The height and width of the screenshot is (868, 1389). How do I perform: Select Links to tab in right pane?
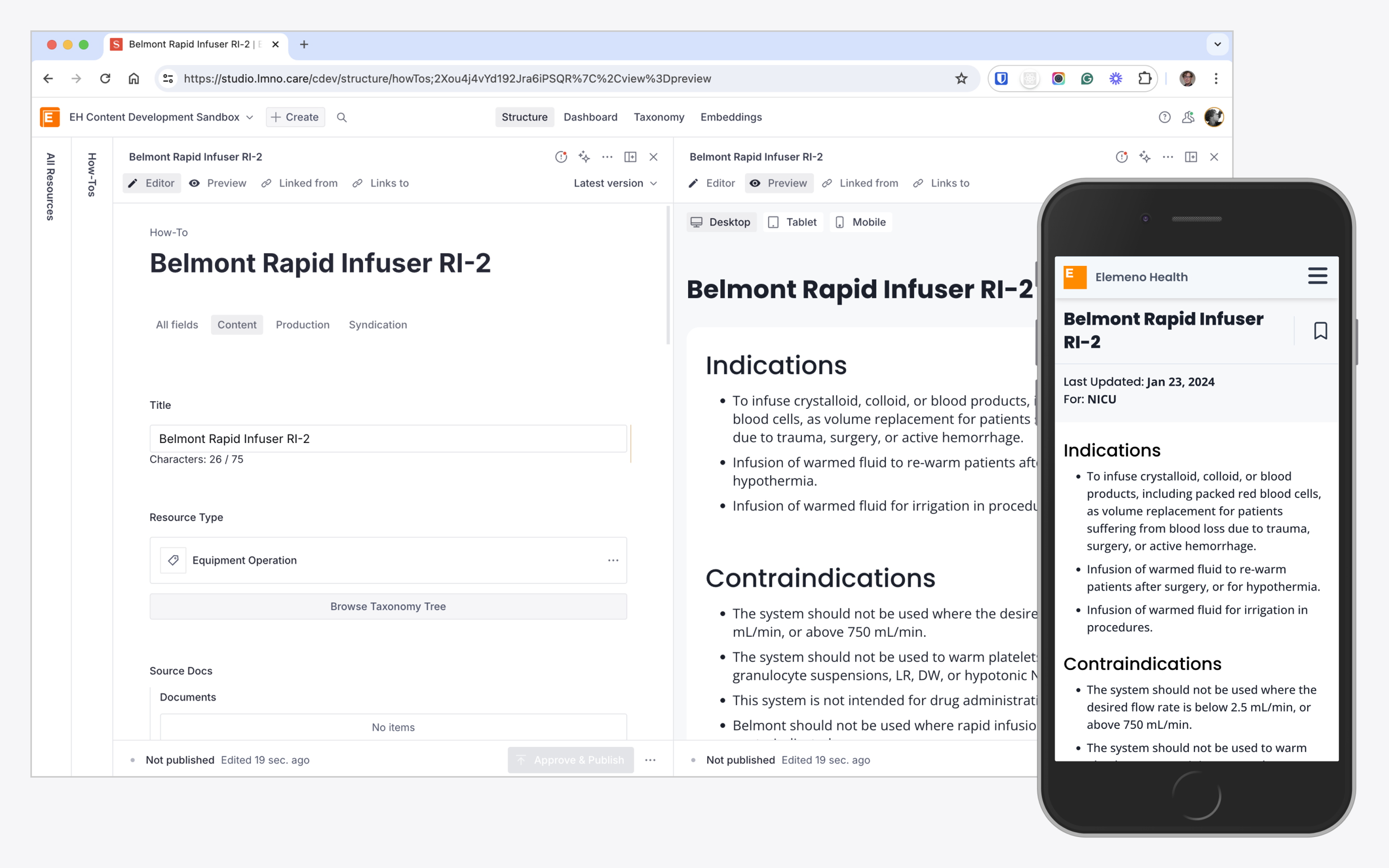pyautogui.click(x=941, y=183)
